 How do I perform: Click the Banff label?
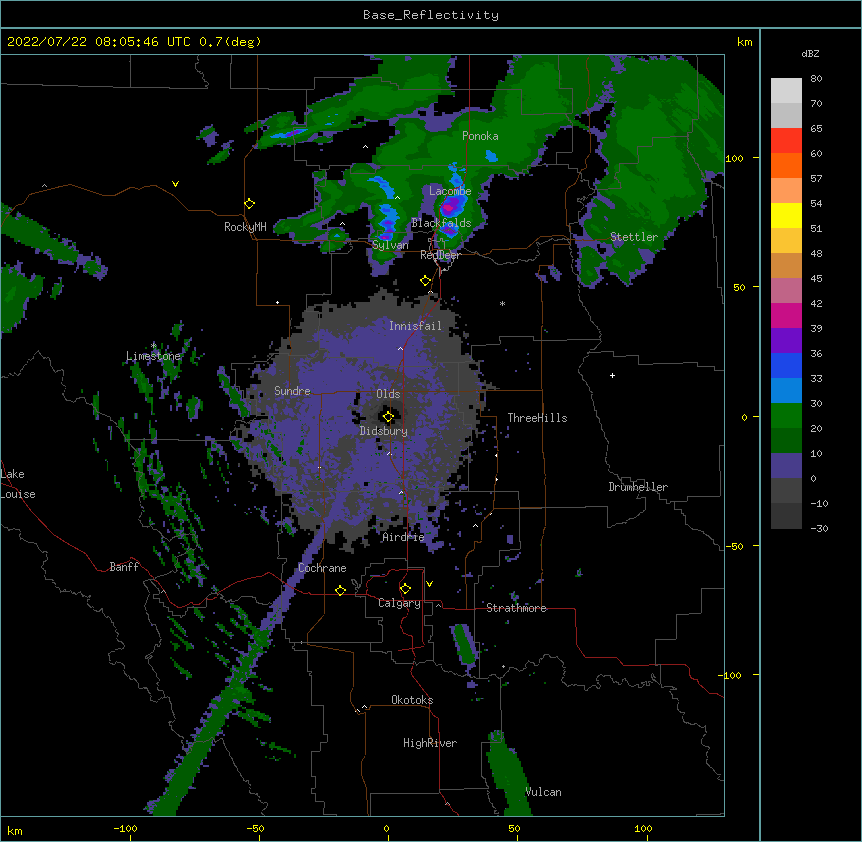point(124,567)
